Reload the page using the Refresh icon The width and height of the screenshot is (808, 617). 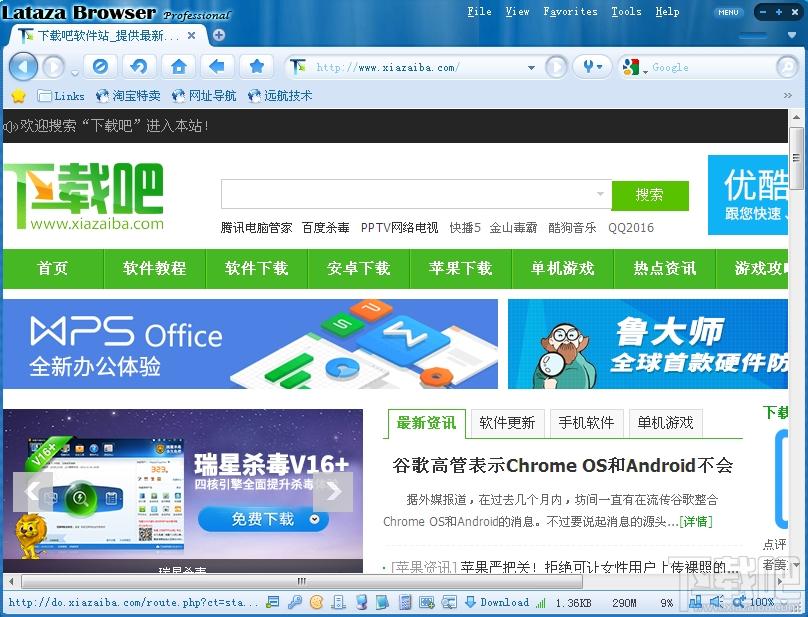(x=139, y=66)
